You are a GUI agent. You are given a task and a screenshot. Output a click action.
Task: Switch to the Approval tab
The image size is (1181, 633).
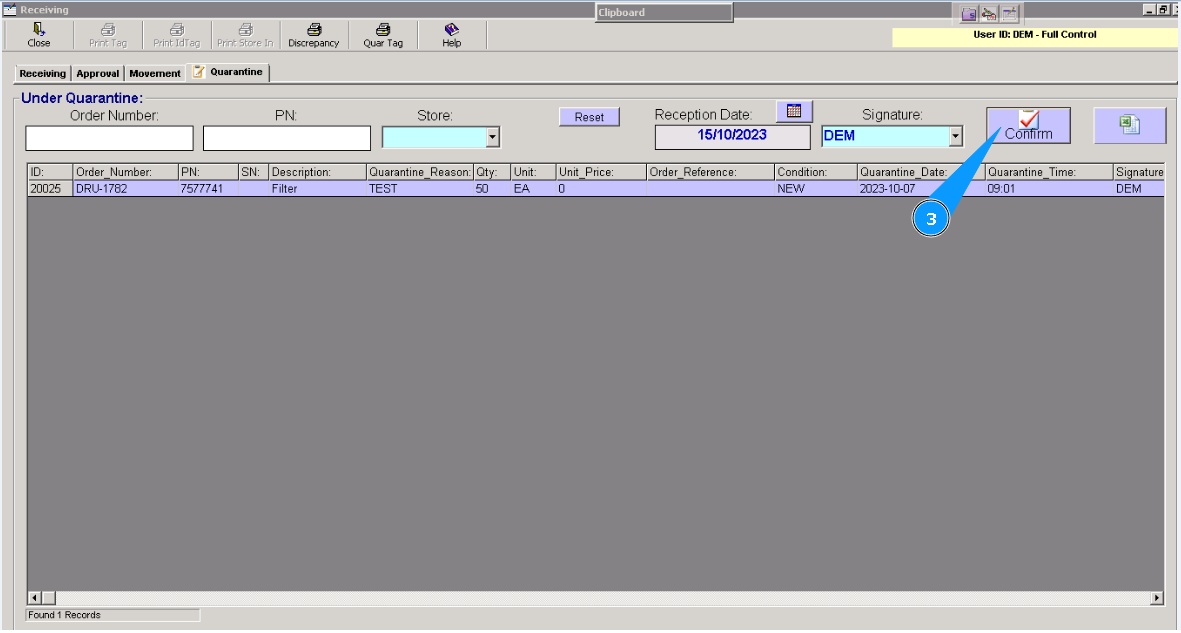coord(97,72)
